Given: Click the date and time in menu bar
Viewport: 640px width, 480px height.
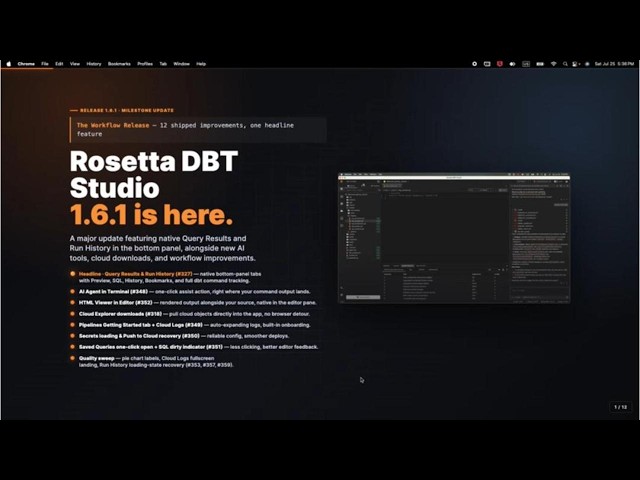Looking at the screenshot, I should (x=614, y=64).
